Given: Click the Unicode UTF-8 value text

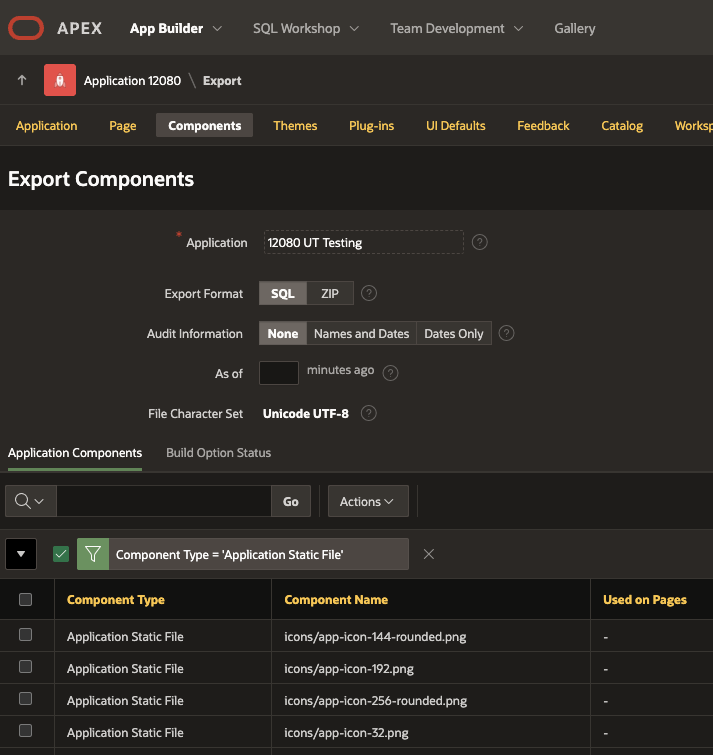Looking at the screenshot, I should pos(306,414).
